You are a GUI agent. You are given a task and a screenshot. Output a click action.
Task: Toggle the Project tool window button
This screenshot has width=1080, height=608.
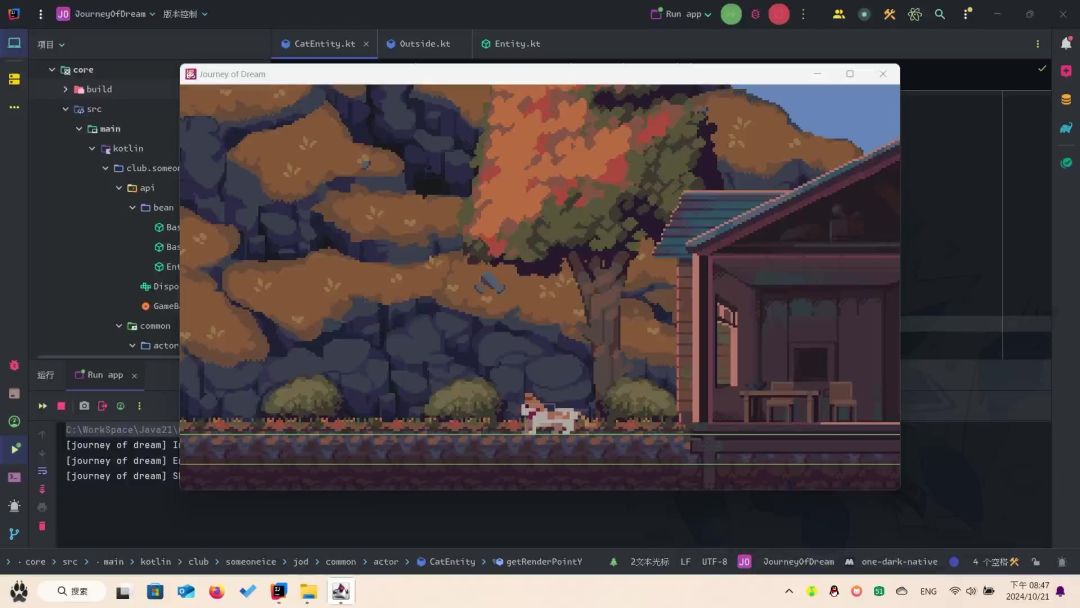point(14,44)
